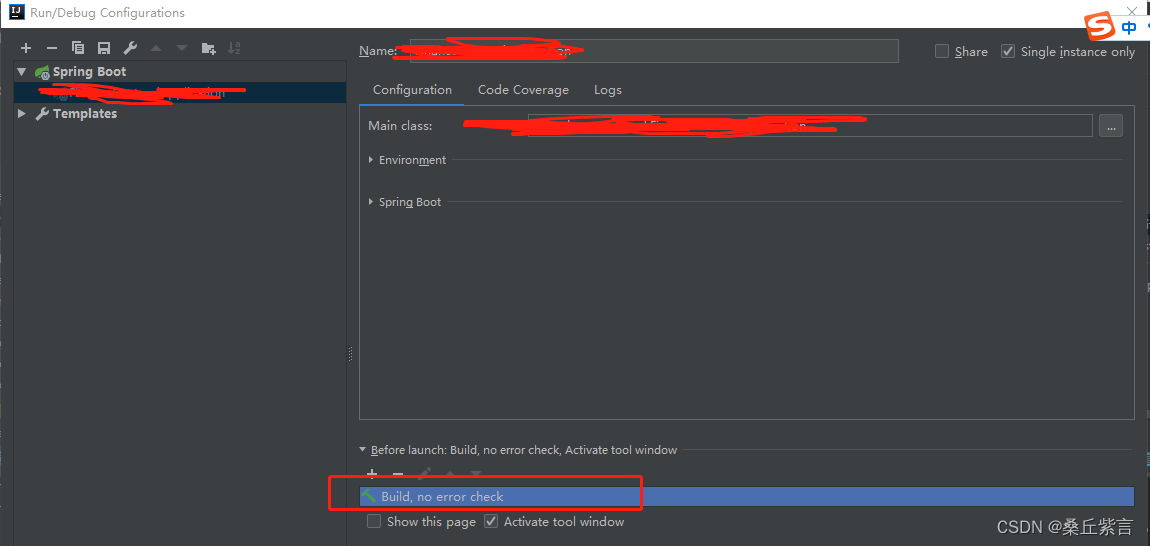Sort configurations alphabetically icon

[234, 48]
